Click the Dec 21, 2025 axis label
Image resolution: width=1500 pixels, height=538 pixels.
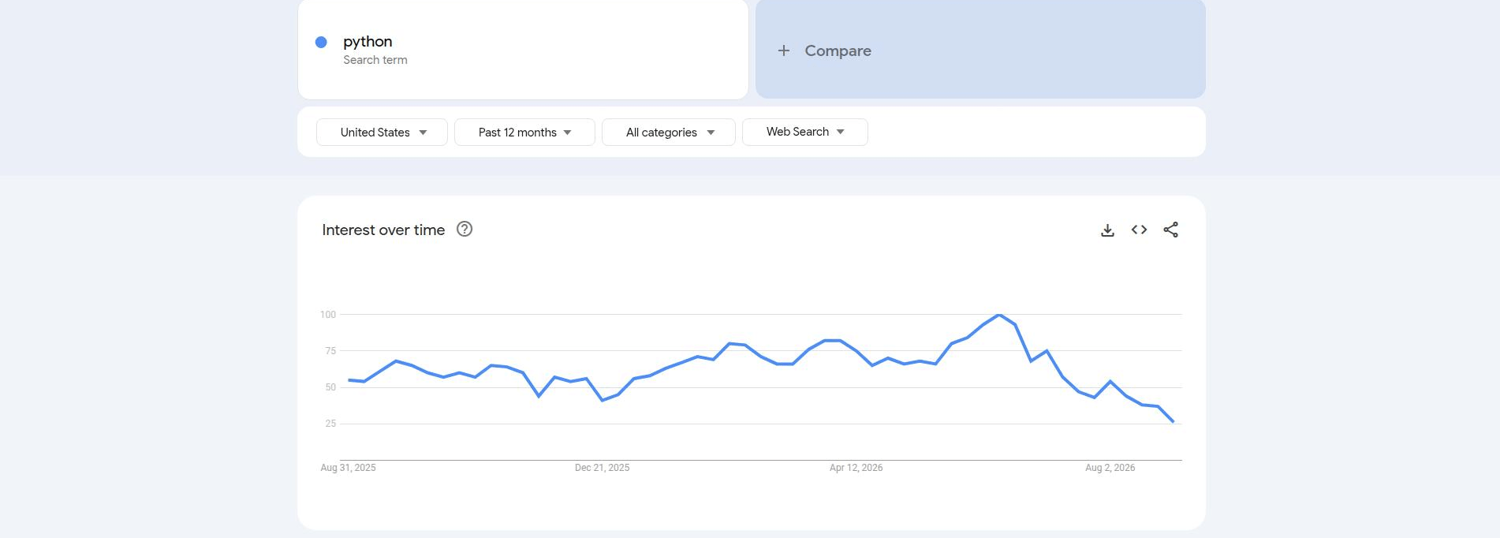[x=602, y=468]
